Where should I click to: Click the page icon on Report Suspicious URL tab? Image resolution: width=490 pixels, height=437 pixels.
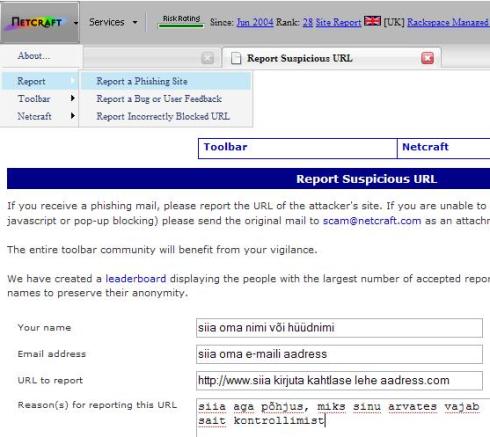click(x=236, y=58)
